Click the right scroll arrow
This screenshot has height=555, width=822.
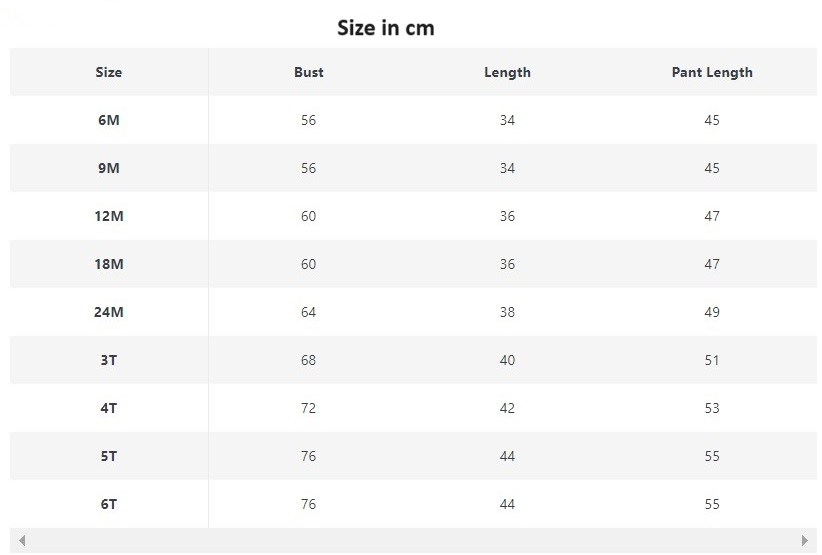tap(805, 541)
